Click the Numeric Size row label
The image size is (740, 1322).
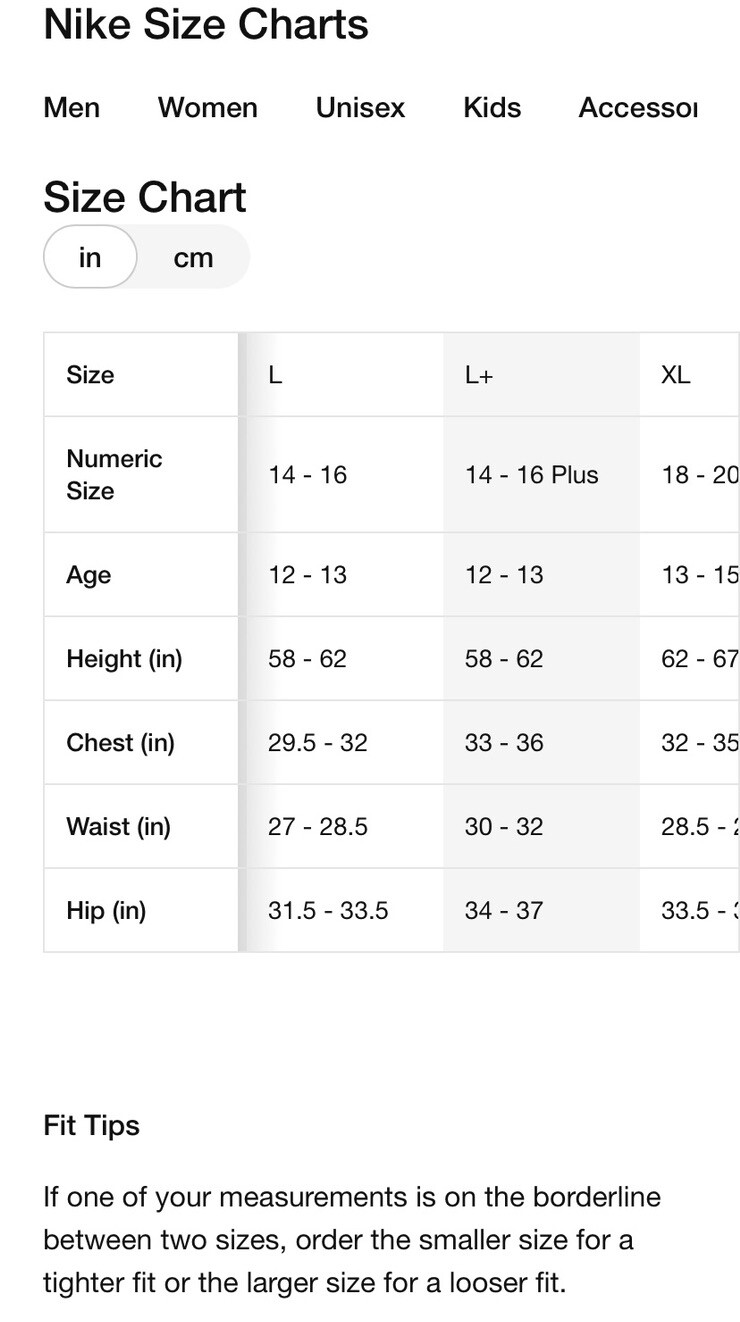[114, 474]
